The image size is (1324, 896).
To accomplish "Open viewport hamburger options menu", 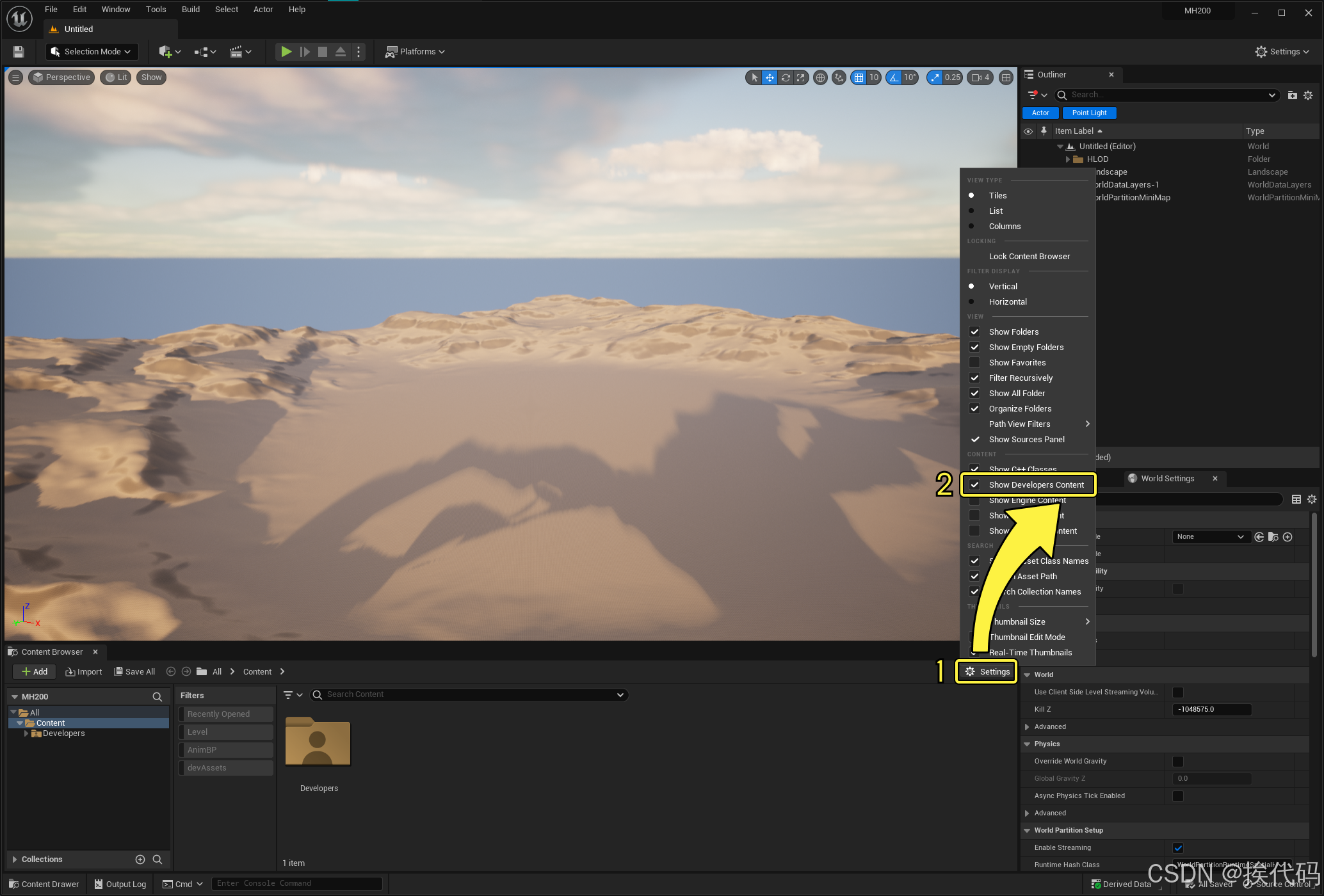I will [16, 77].
